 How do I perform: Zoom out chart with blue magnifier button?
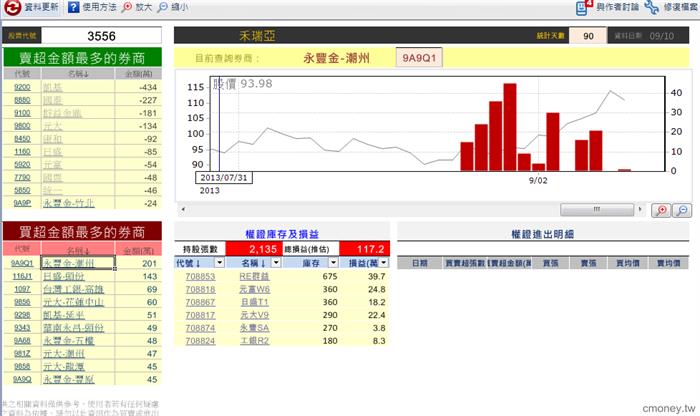tap(682, 210)
